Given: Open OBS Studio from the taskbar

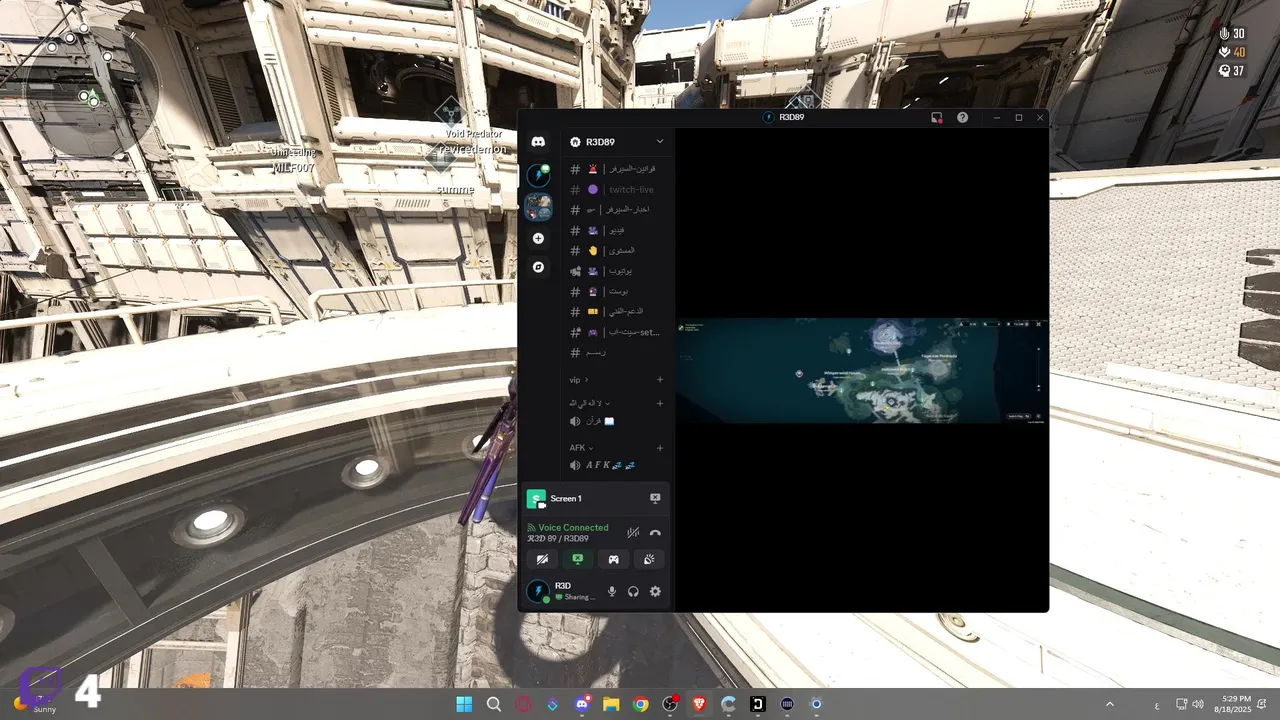Looking at the screenshot, I should click(669, 704).
